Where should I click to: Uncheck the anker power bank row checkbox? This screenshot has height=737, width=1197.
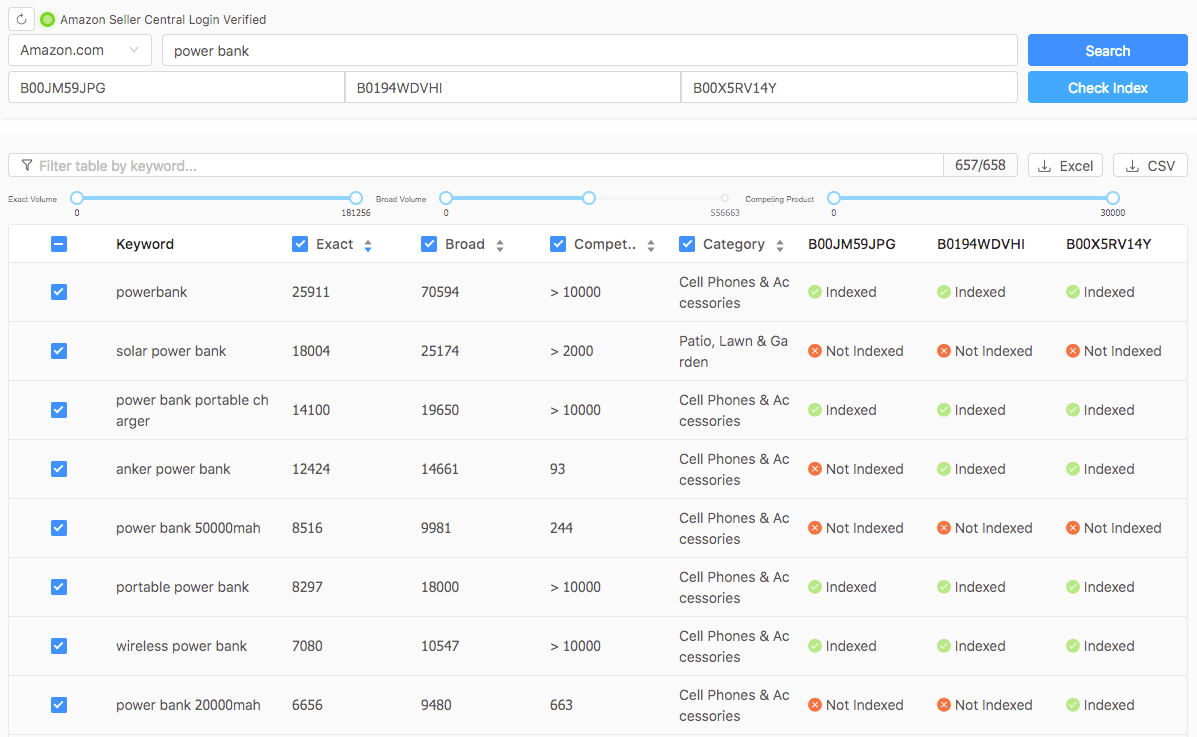tap(59, 469)
